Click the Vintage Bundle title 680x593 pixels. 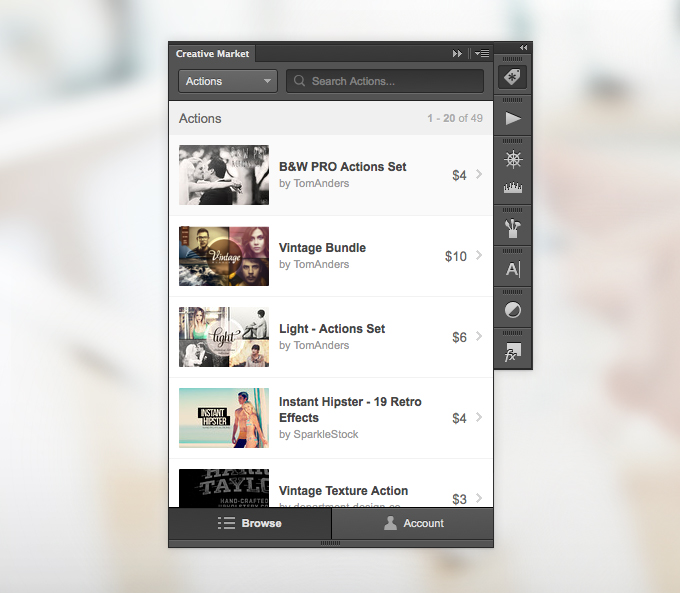pyautogui.click(x=322, y=248)
